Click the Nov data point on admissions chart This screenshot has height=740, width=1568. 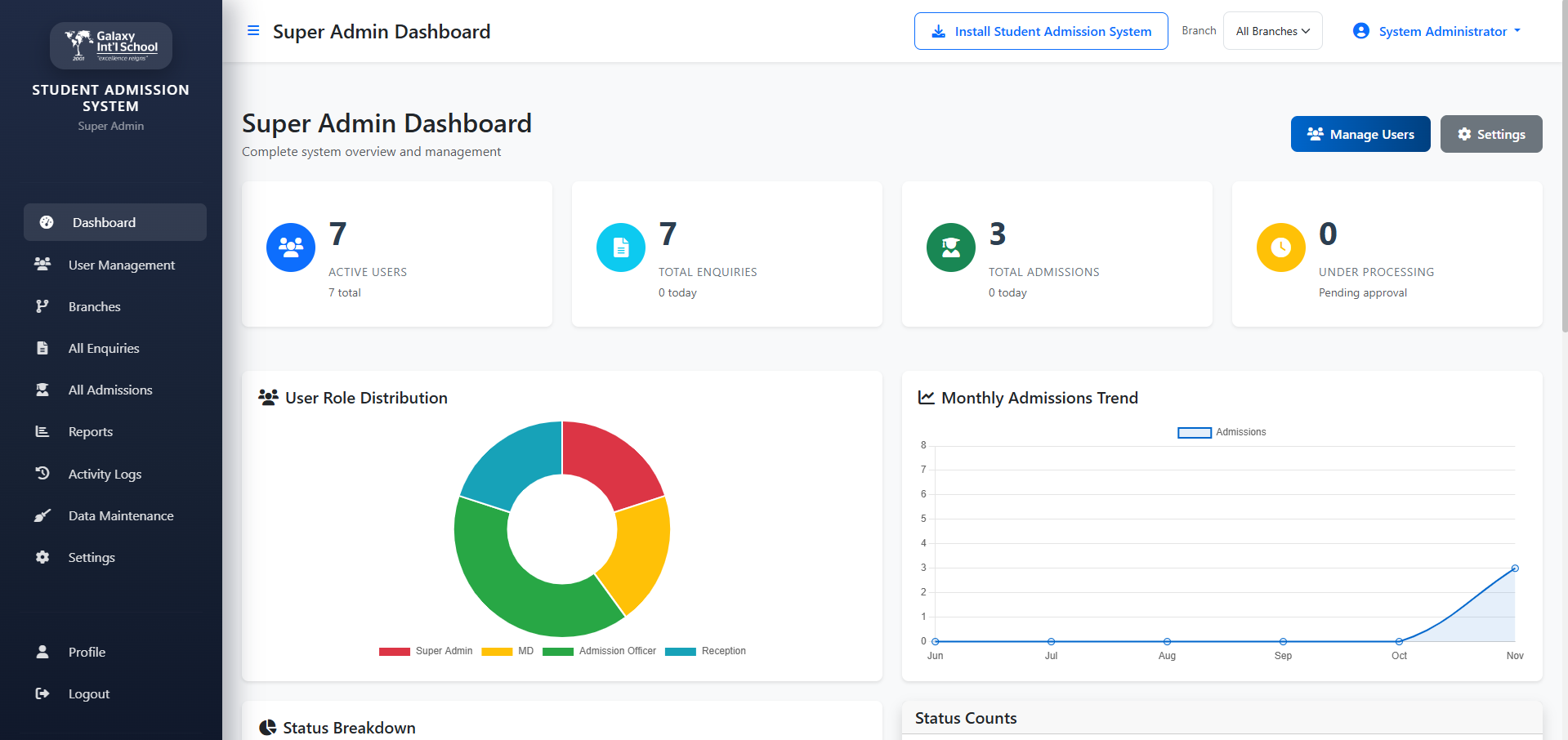click(x=1515, y=568)
